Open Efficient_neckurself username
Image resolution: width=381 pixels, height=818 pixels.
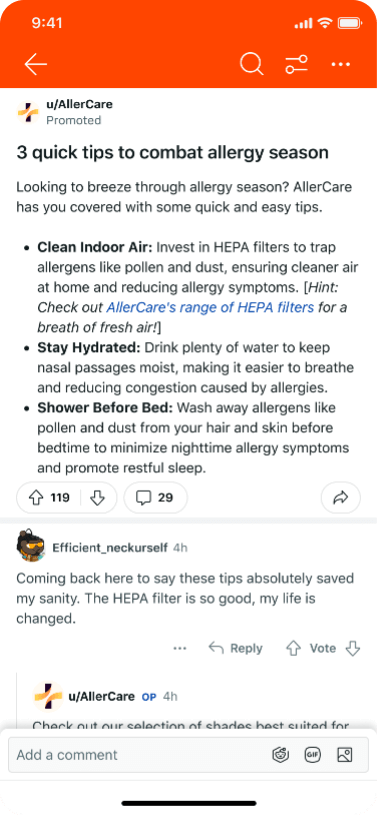(110, 548)
